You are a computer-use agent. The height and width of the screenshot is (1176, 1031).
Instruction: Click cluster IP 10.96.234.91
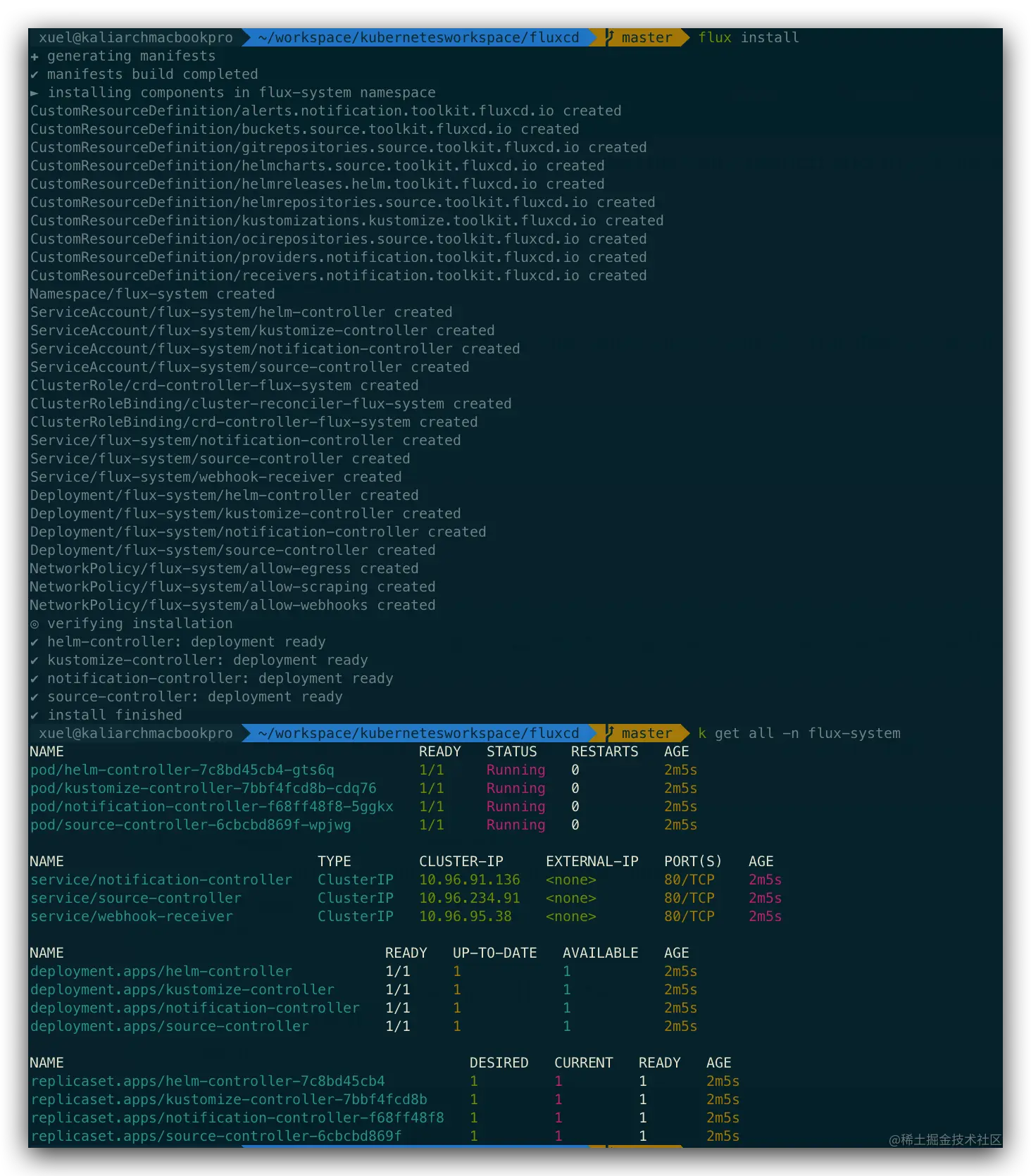(470, 898)
